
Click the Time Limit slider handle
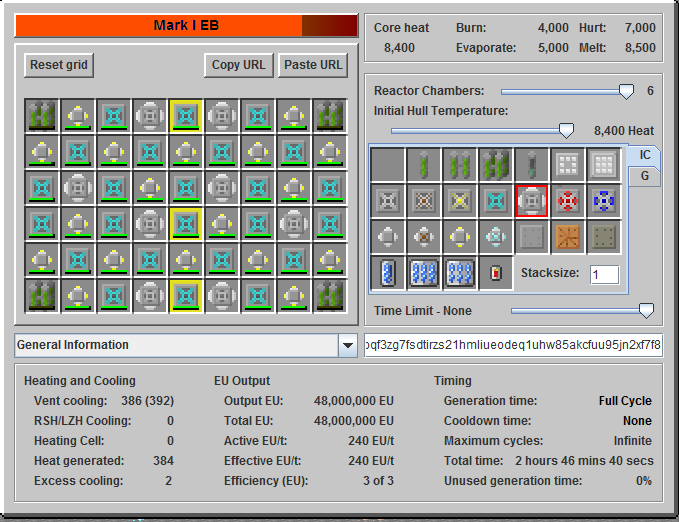[x=646, y=311]
